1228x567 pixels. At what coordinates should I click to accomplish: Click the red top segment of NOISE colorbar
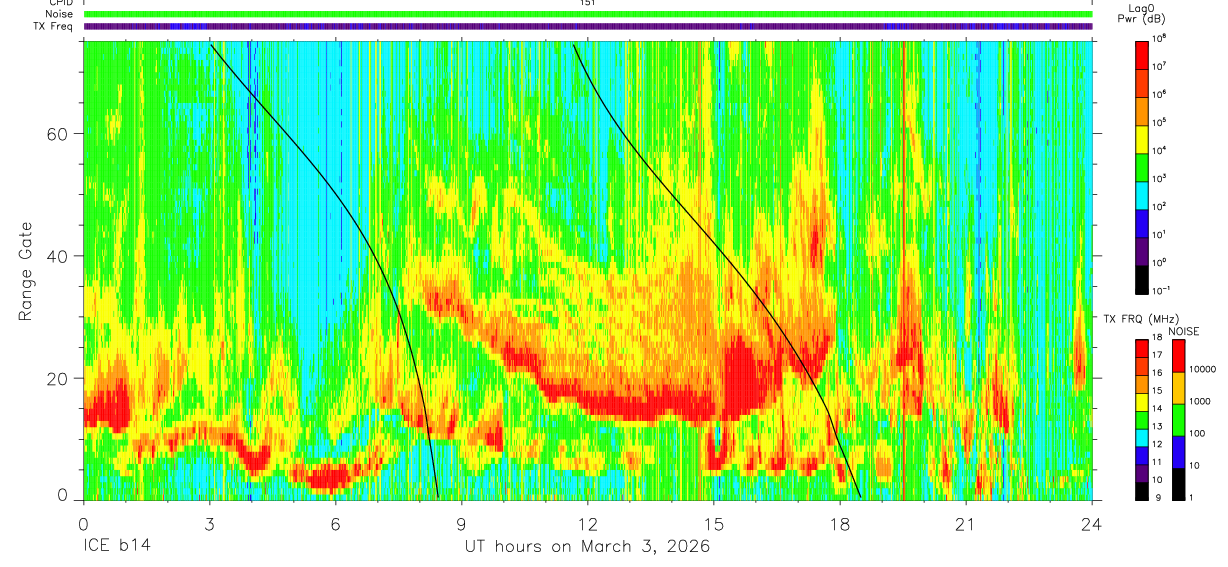[1178, 355]
